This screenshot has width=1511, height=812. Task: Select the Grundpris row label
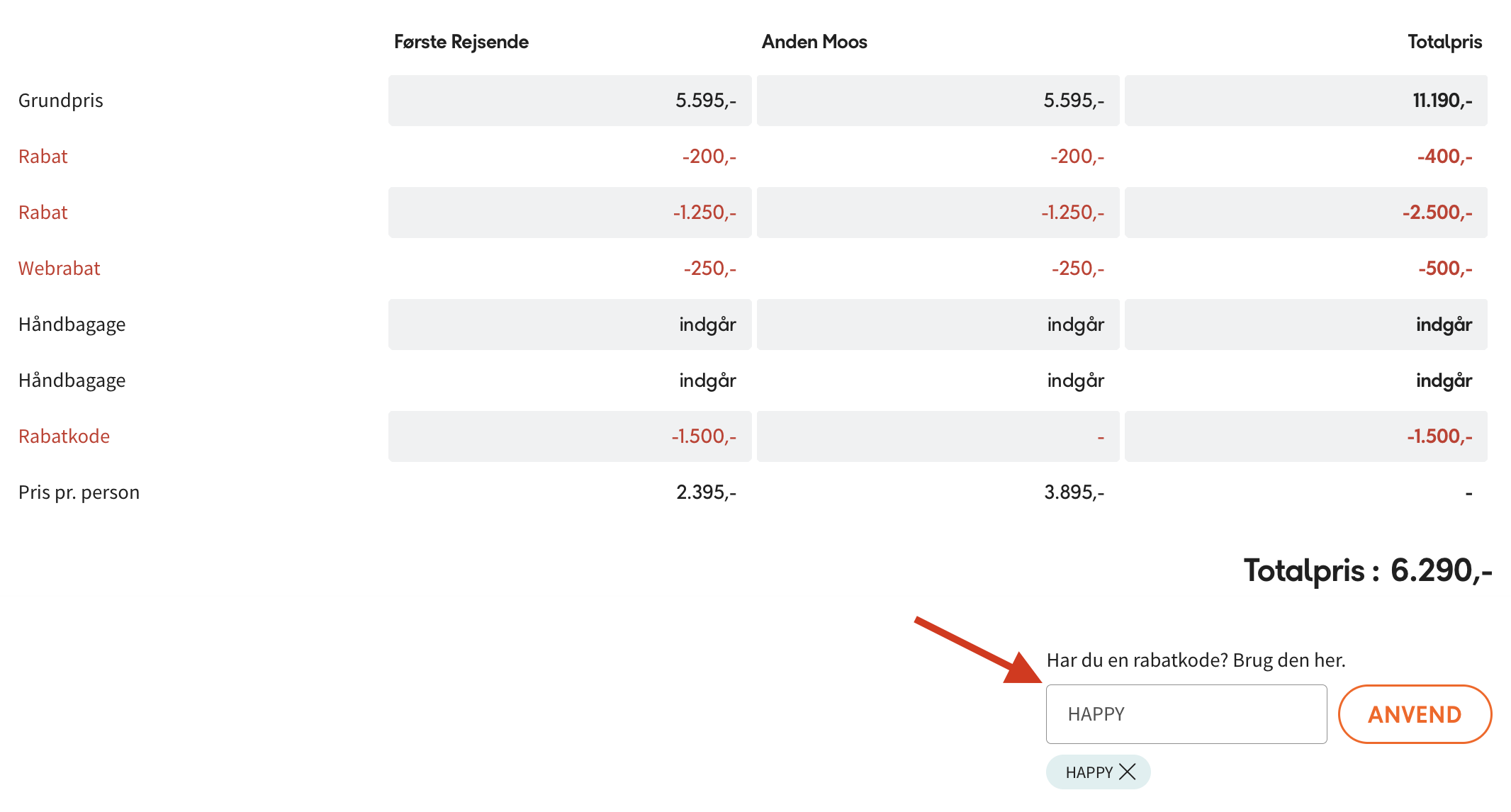pos(61,101)
